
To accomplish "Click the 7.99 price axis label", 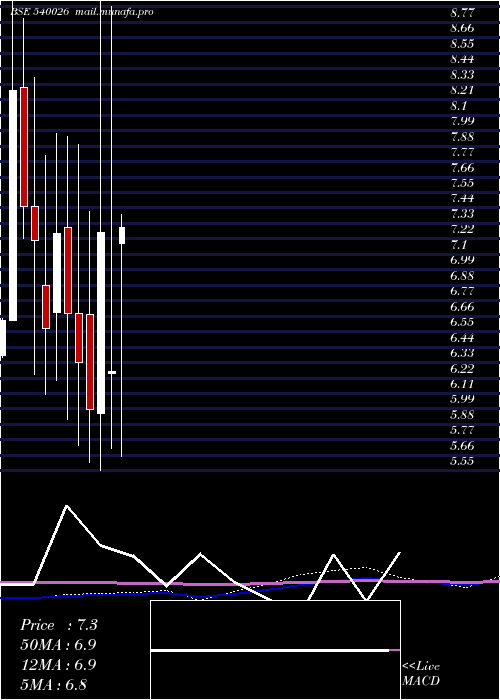I will point(462,121).
